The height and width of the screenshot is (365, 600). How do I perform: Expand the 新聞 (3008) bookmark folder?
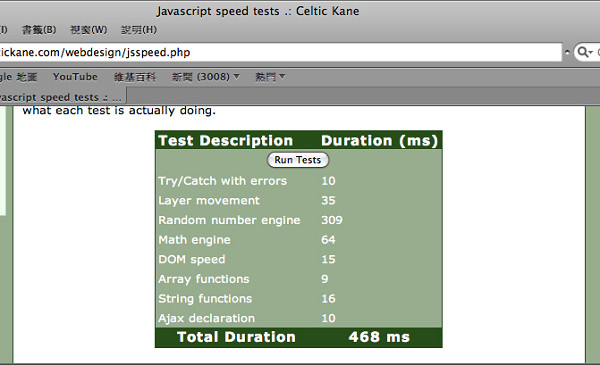pyautogui.click(x=205, y=77)
